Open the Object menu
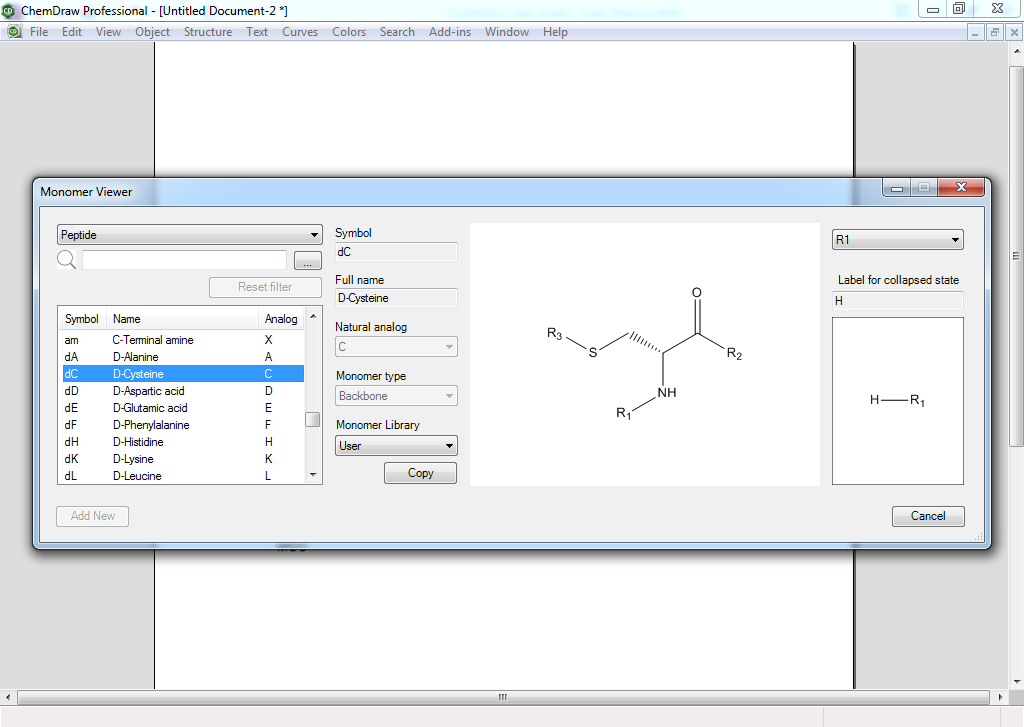This screenshot has width=1024, height=727. 152,31
